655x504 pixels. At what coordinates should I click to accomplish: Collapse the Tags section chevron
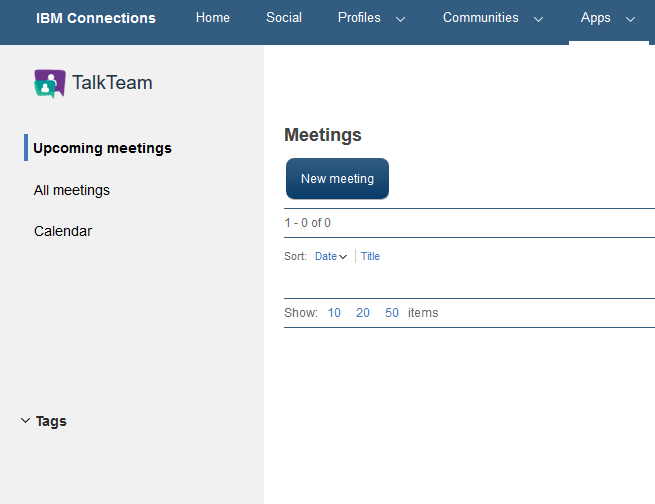coord(25,420)
